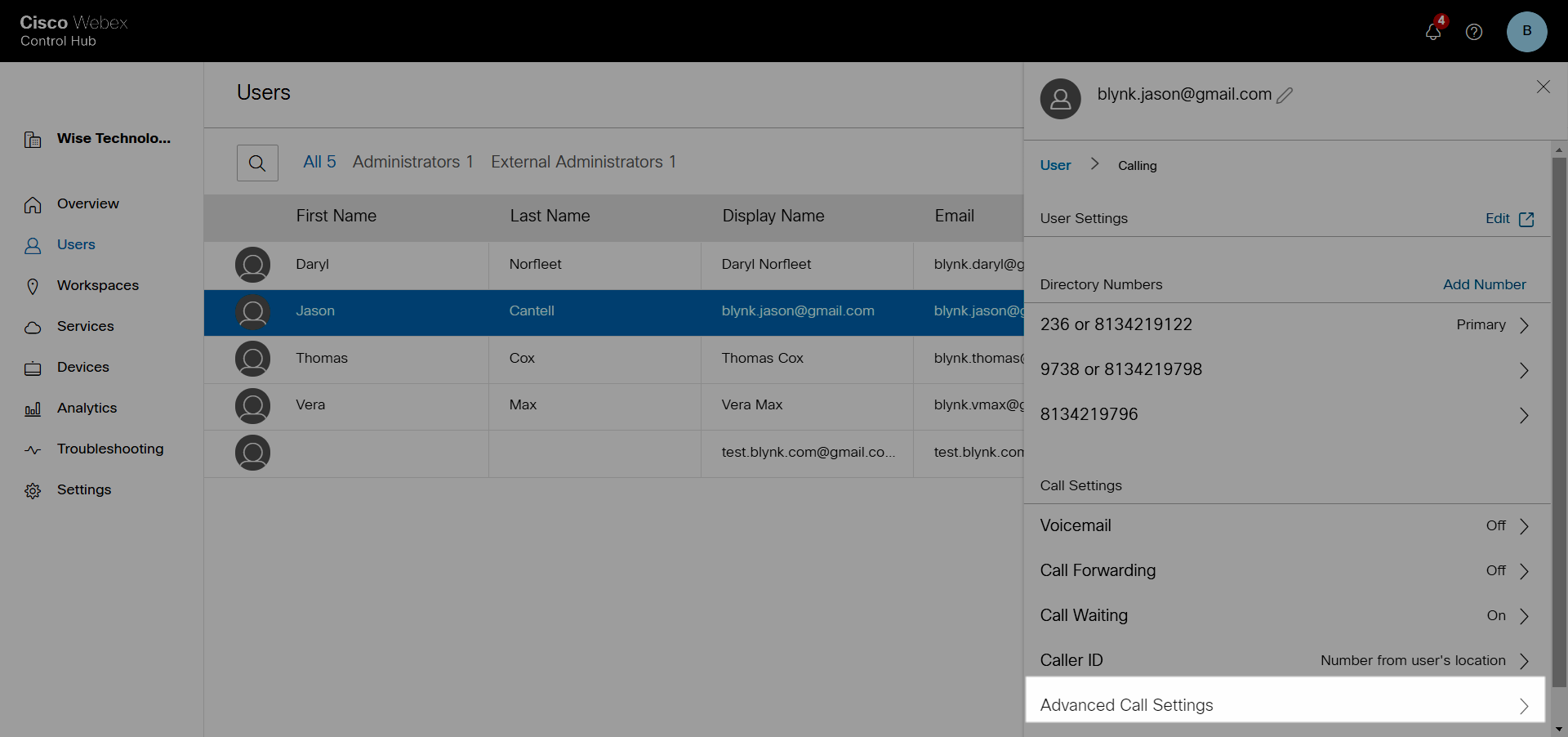1568x737 pixels.
Task: Open Troubleshooting
Action: [x=110, y=449]
